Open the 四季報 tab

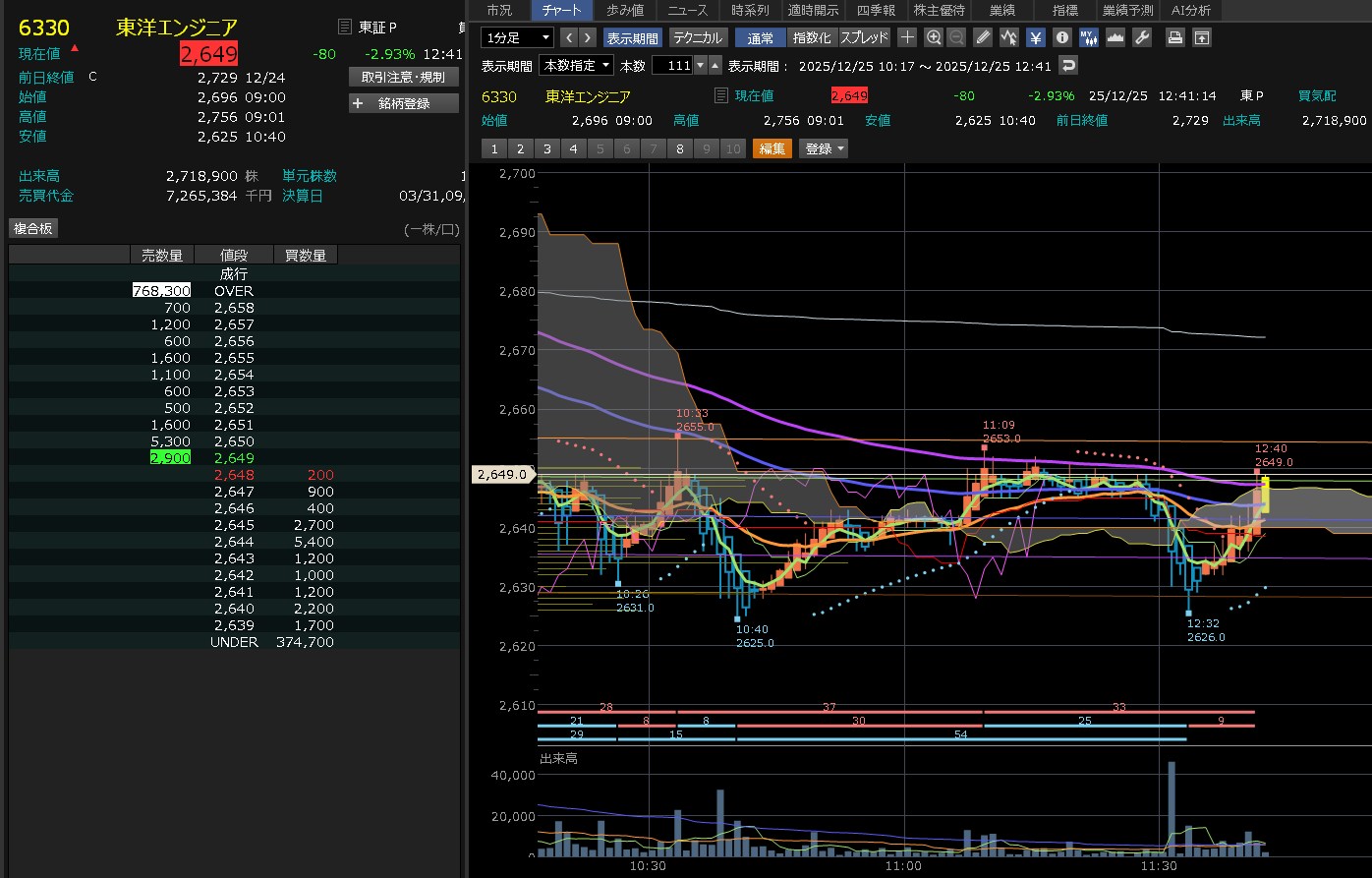point(876,11)
